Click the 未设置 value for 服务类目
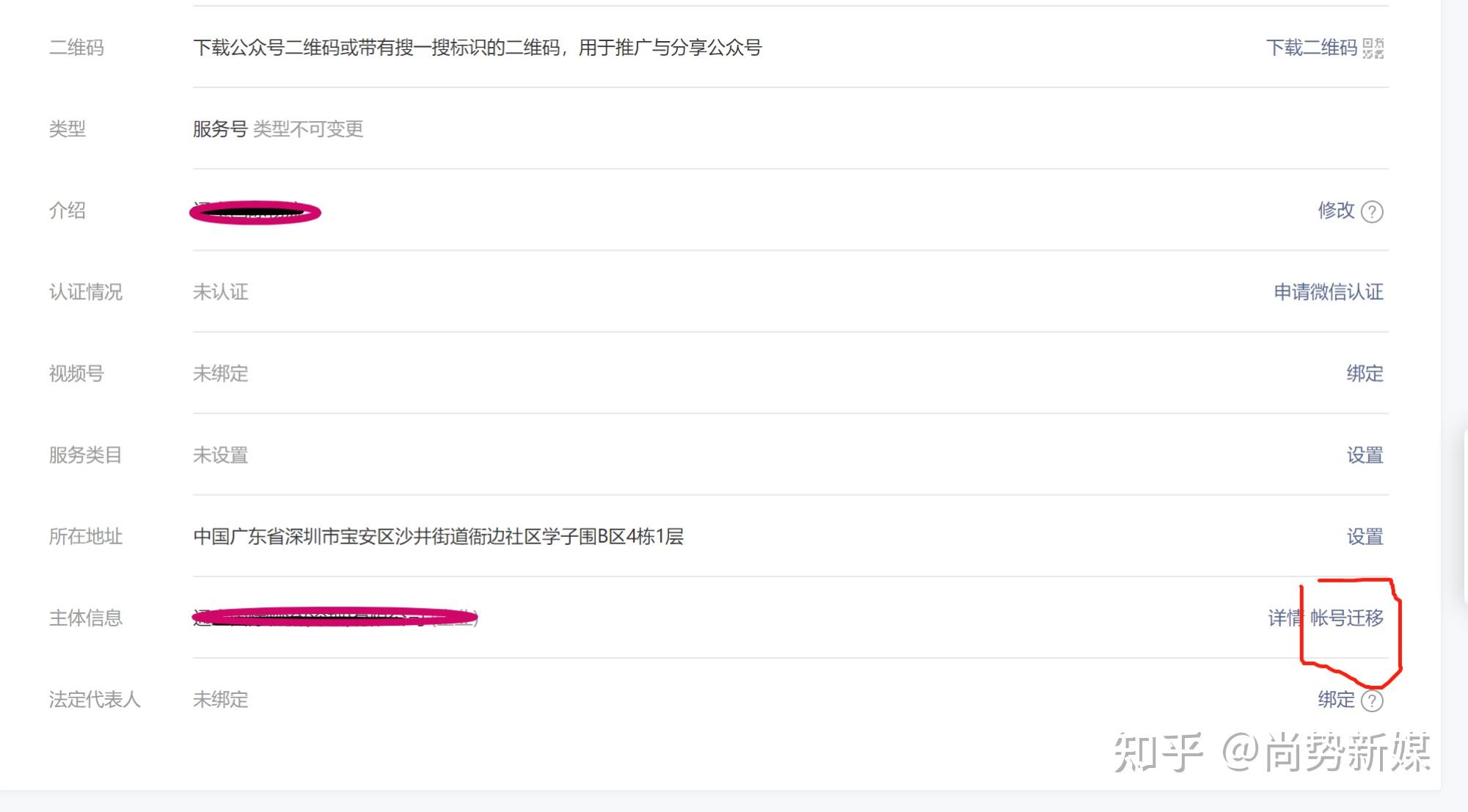Image resolution: width=1468 pixels, height=812 pixels. (x=220, y=456)
